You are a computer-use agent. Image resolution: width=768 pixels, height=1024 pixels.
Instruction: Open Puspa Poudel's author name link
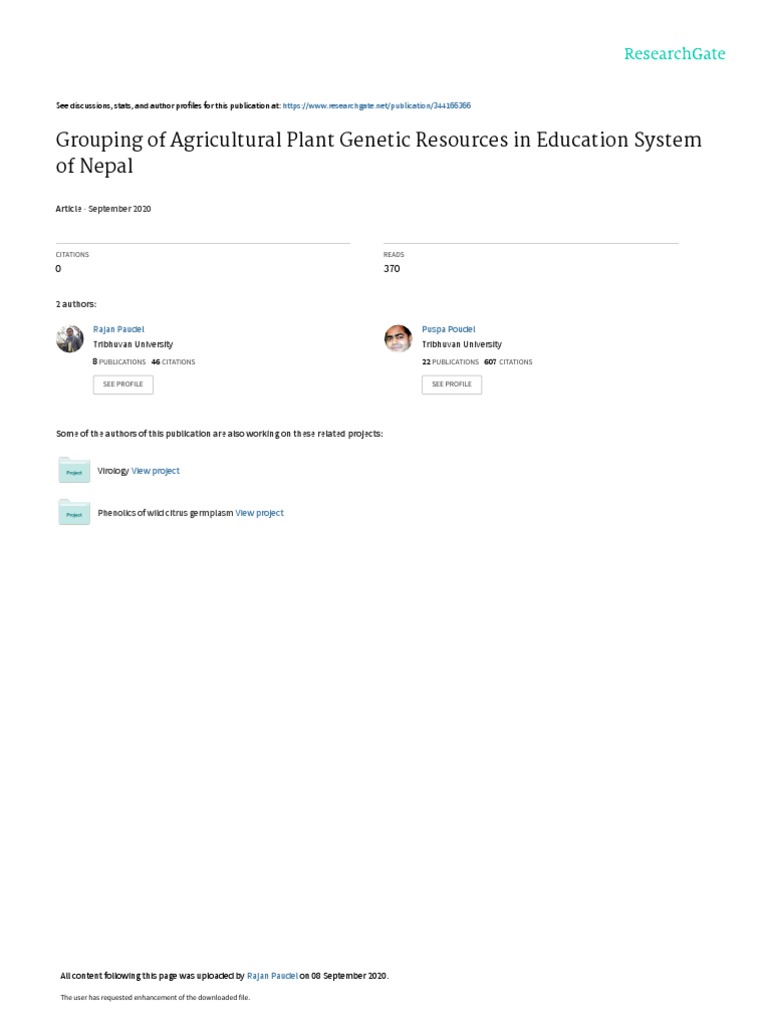tap(448, 329)
